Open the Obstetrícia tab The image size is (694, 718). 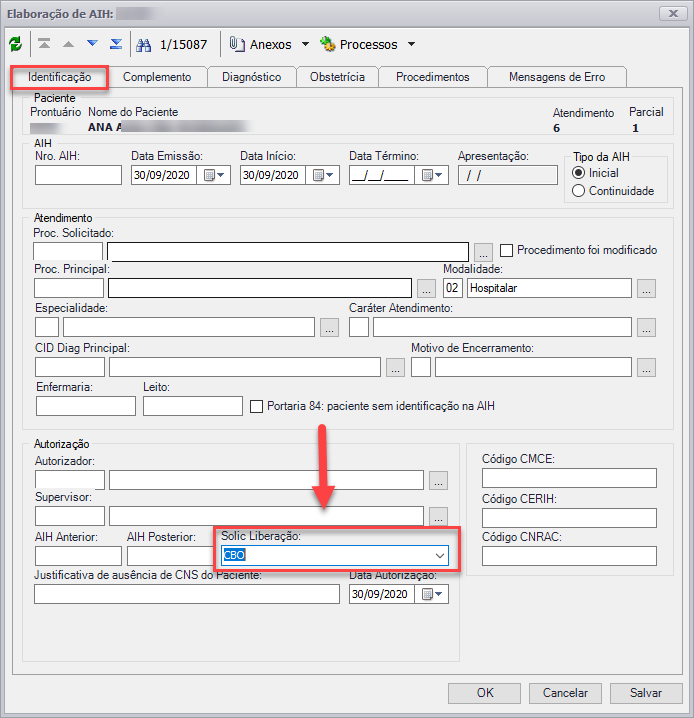(x=337, y=77)
